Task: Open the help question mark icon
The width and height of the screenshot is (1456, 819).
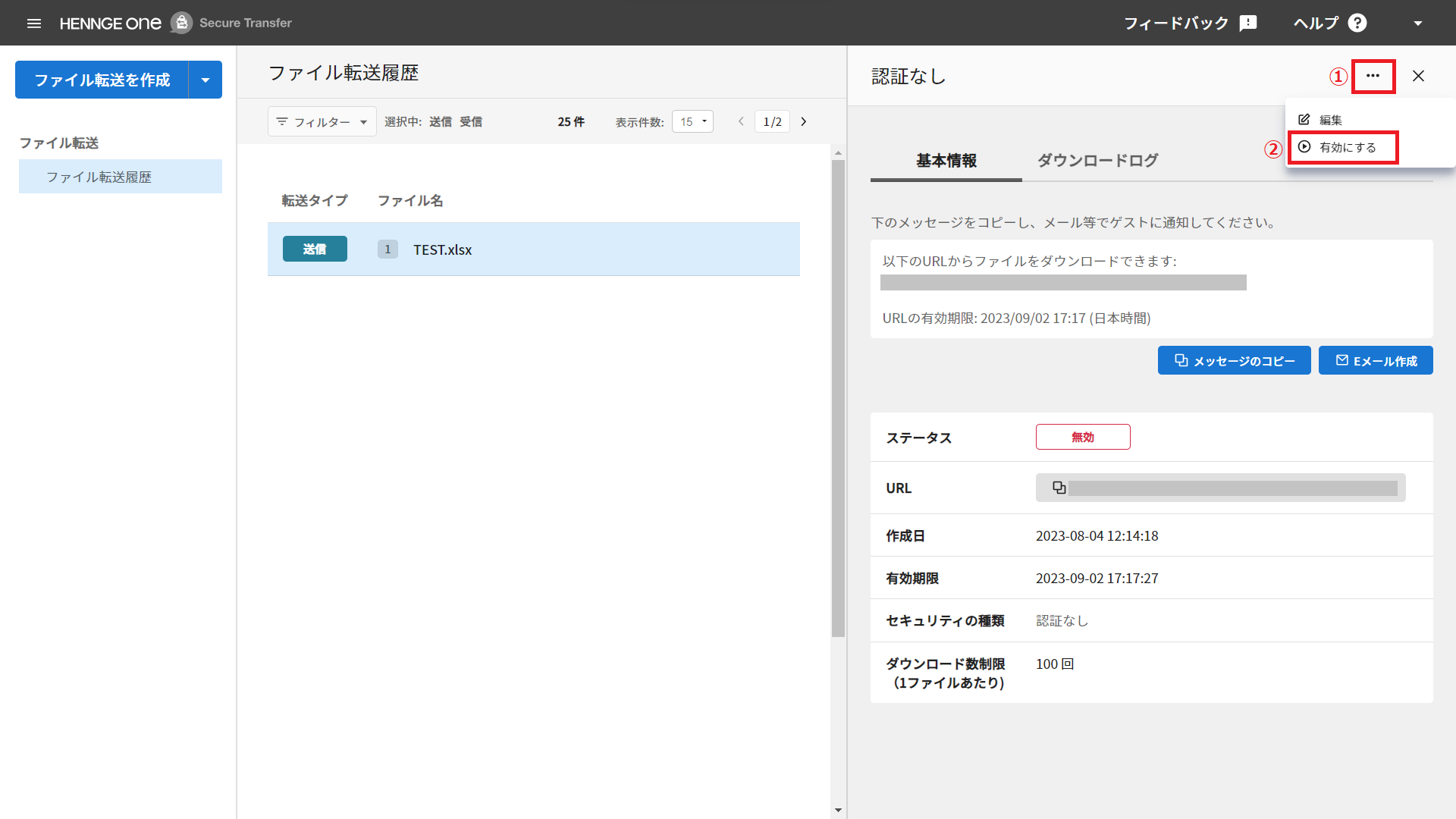Action: point(1357,23)
